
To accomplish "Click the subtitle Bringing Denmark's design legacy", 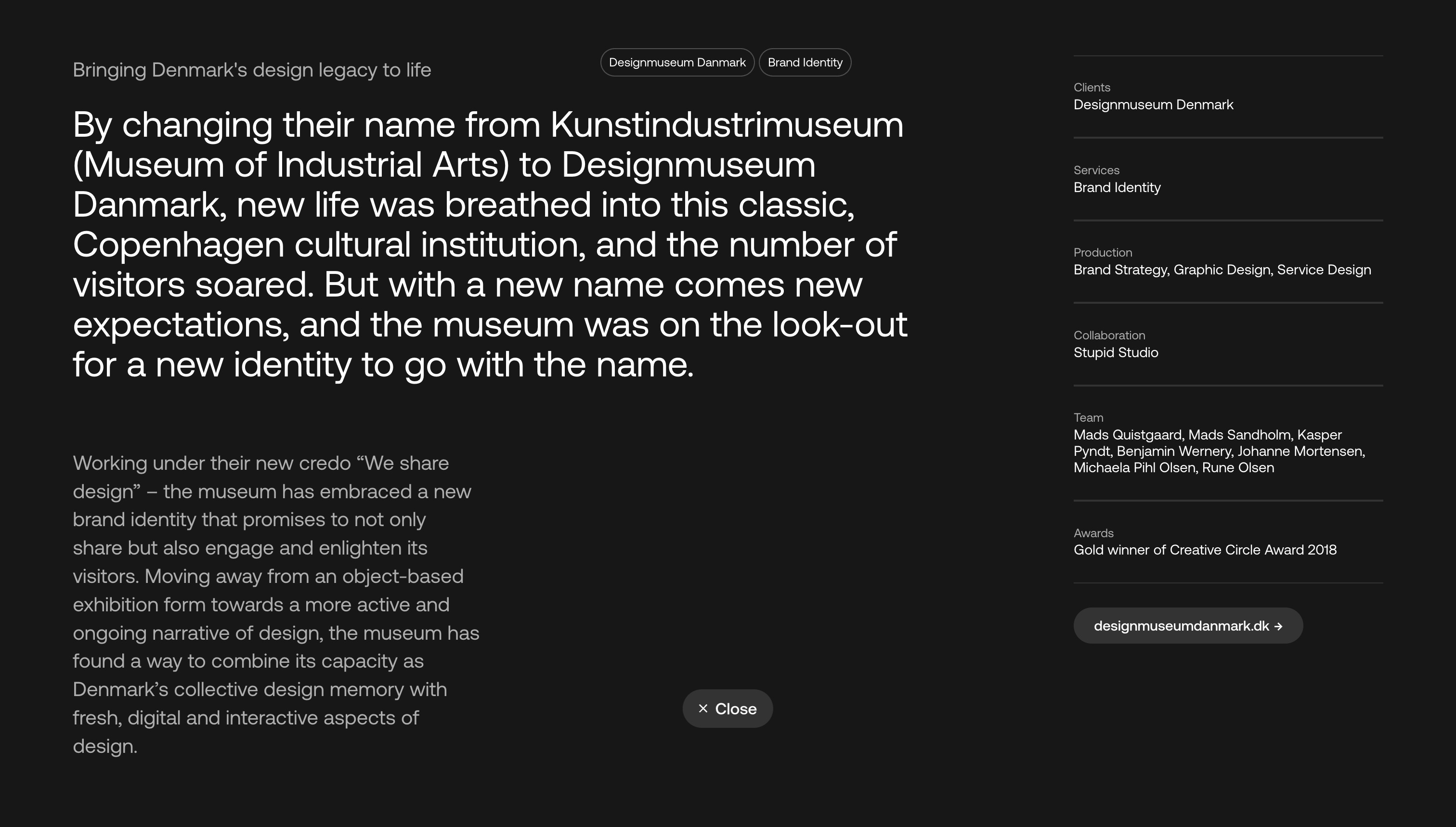I will pyautogui.click(x=252, y=70).
